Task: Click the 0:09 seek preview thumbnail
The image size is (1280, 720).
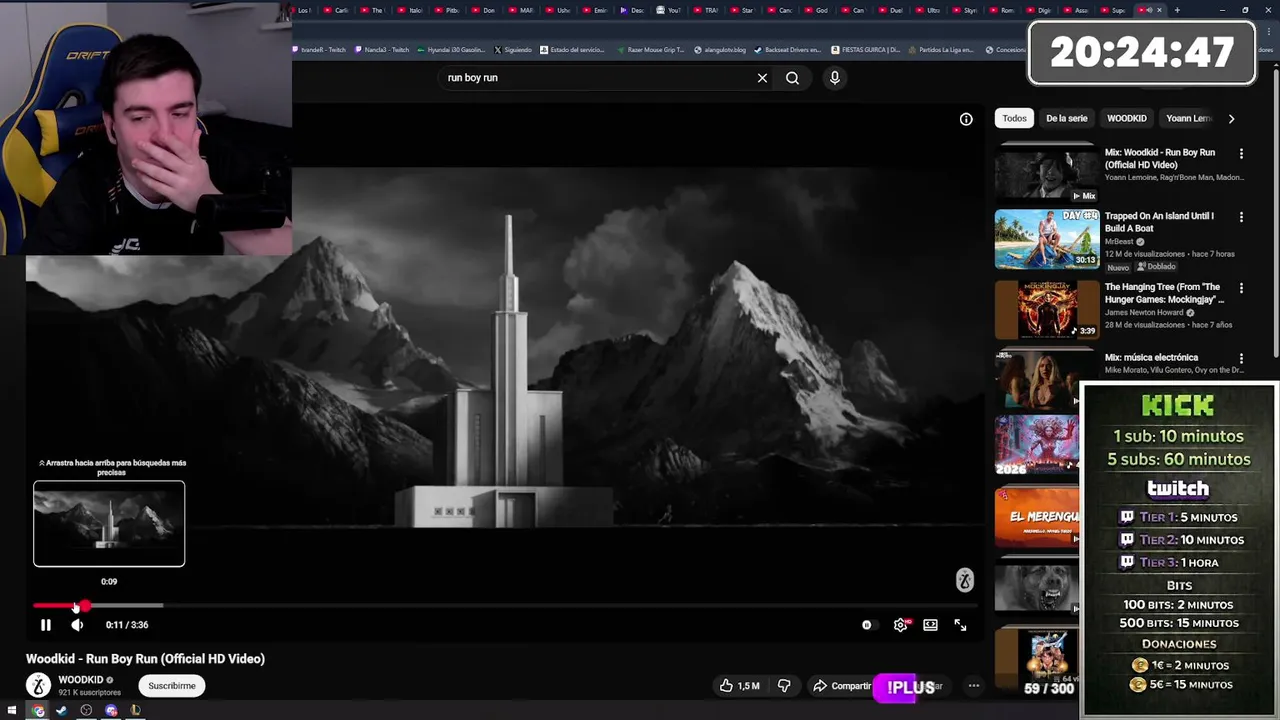Action: pos(109,524)
